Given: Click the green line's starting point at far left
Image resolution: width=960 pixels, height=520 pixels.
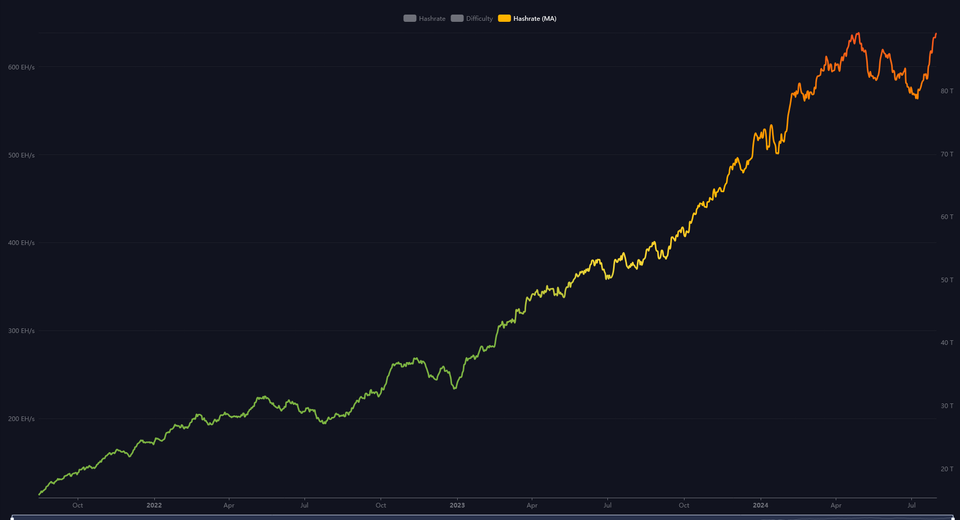Looking at the screenshot, I should pos(40,493).
